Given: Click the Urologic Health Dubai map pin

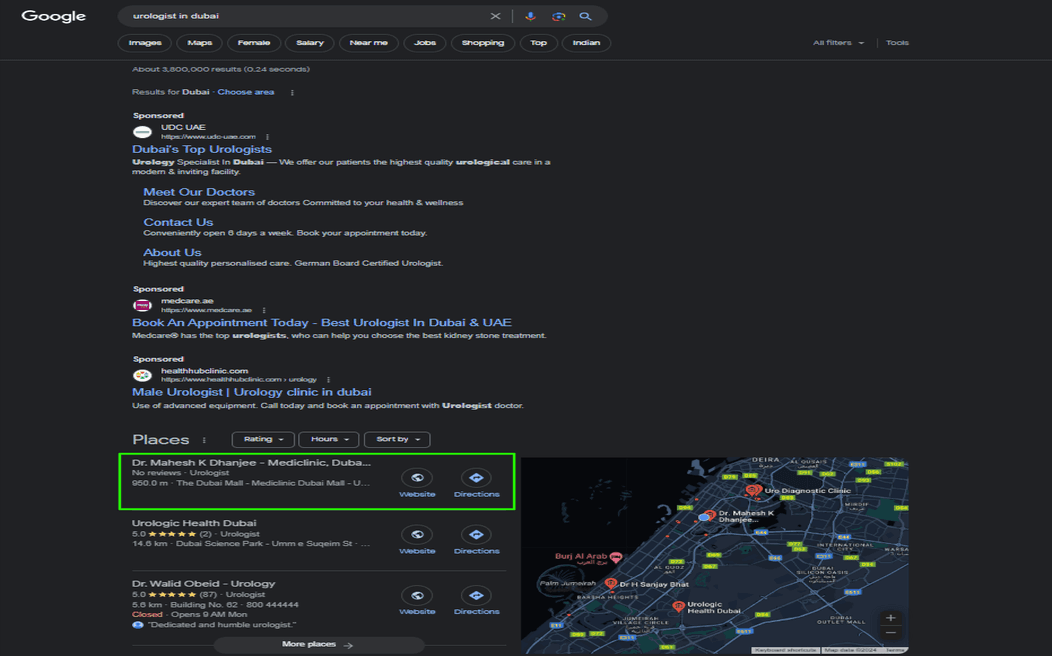Looking at the screenshot, I should click(678, 606).
